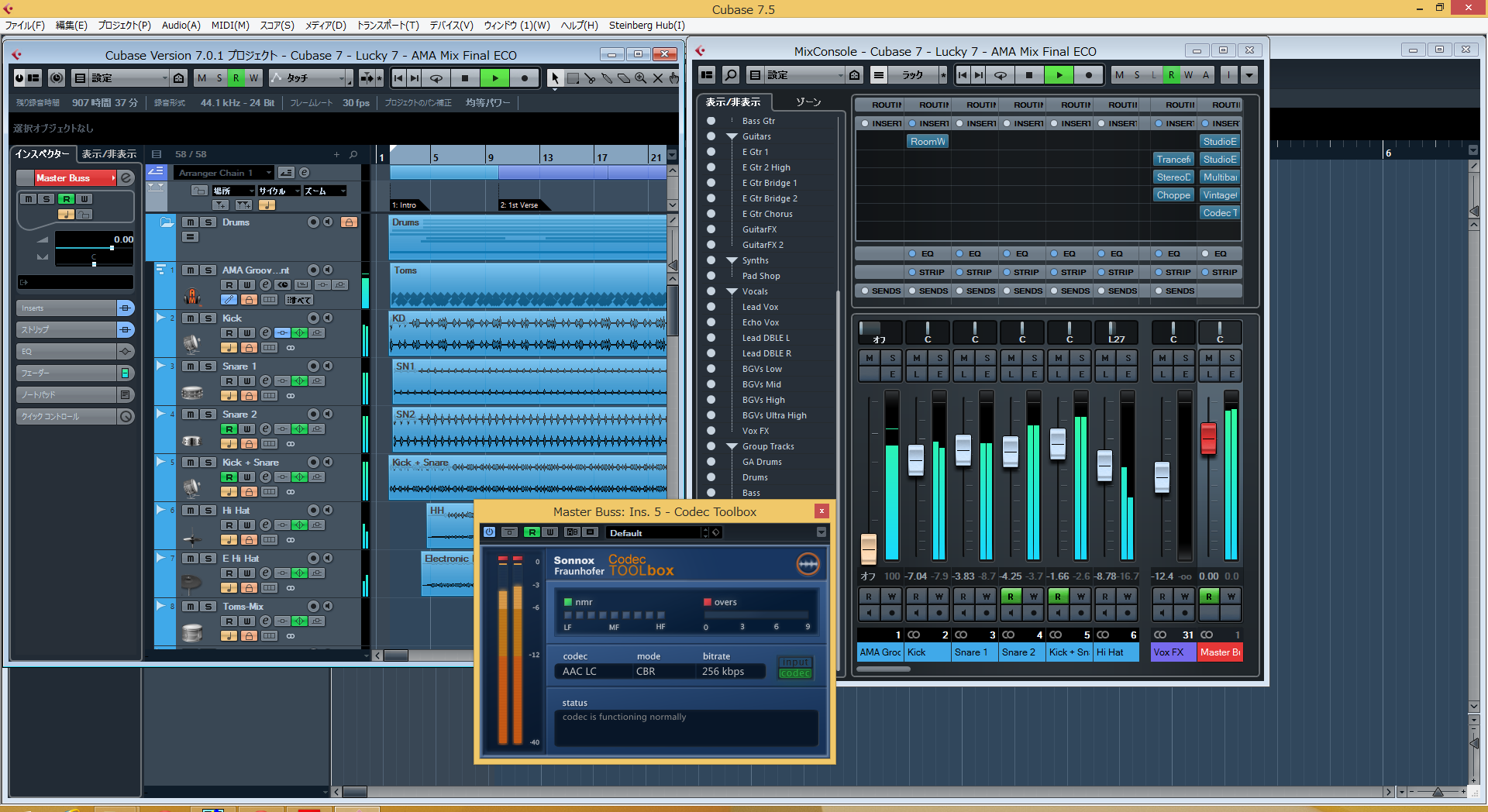This screenshot has height=812, width=1488.
Task: Click the Play button in project window
Action: click(x=494, y=78)
